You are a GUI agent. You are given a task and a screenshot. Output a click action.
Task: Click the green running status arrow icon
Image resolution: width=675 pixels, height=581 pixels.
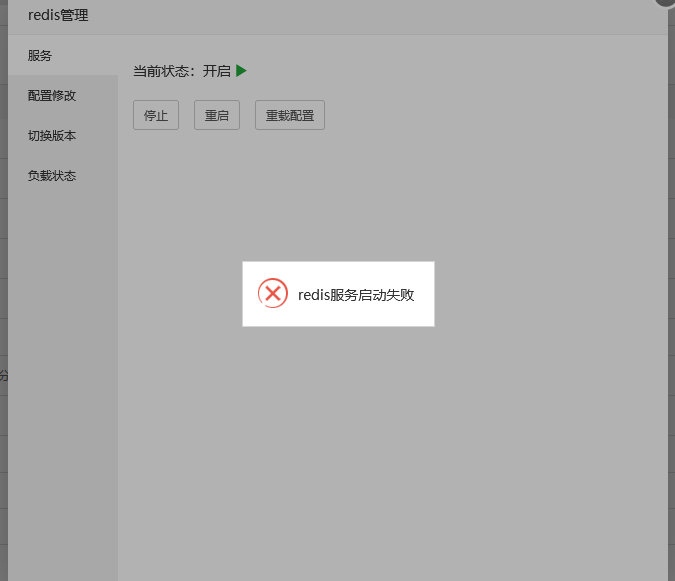pos(241,71)
